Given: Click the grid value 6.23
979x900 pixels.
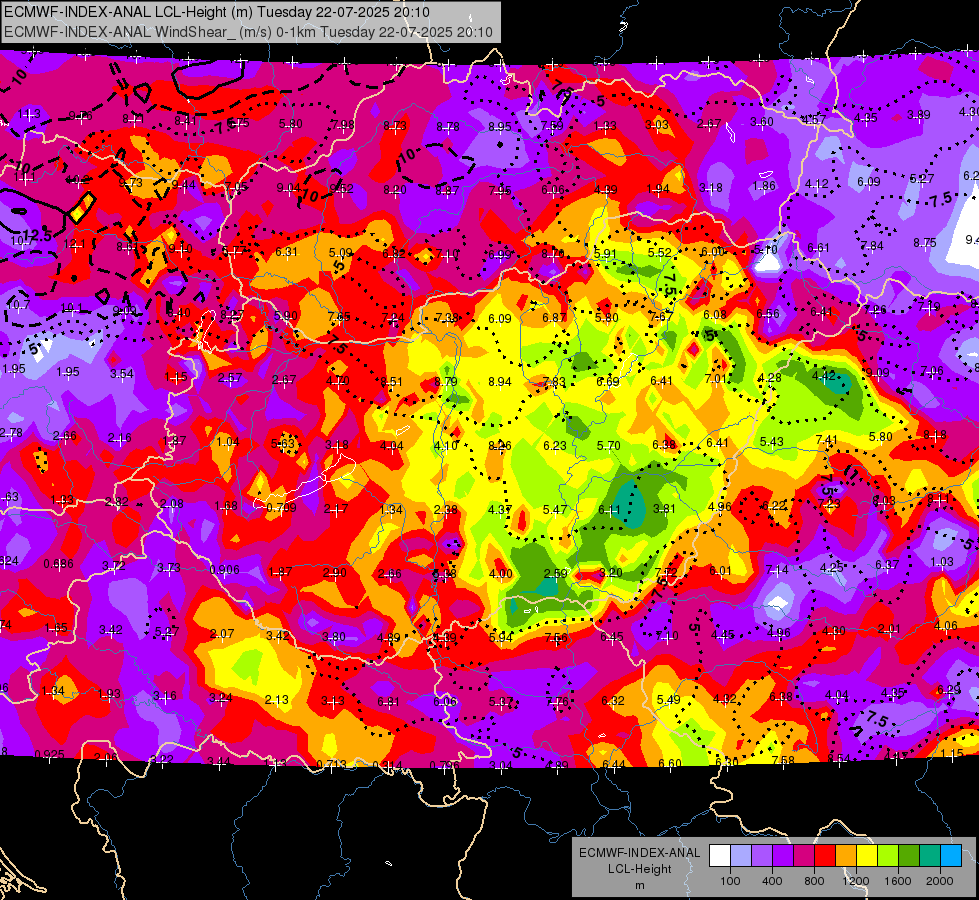Looking at the screenshot, I should (554, 445).
